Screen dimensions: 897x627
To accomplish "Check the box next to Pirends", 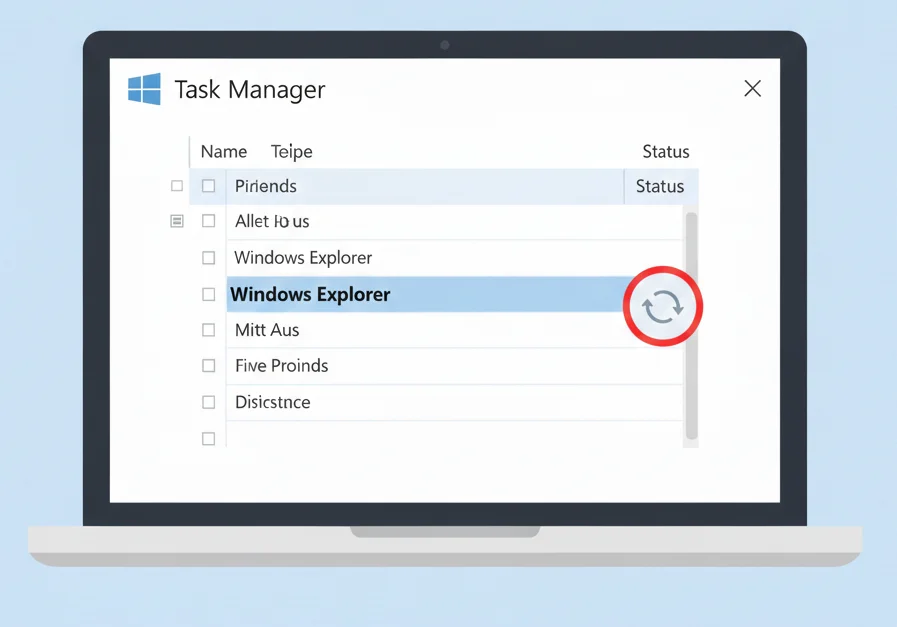I will pyautogui.click(x=208, y=185).
